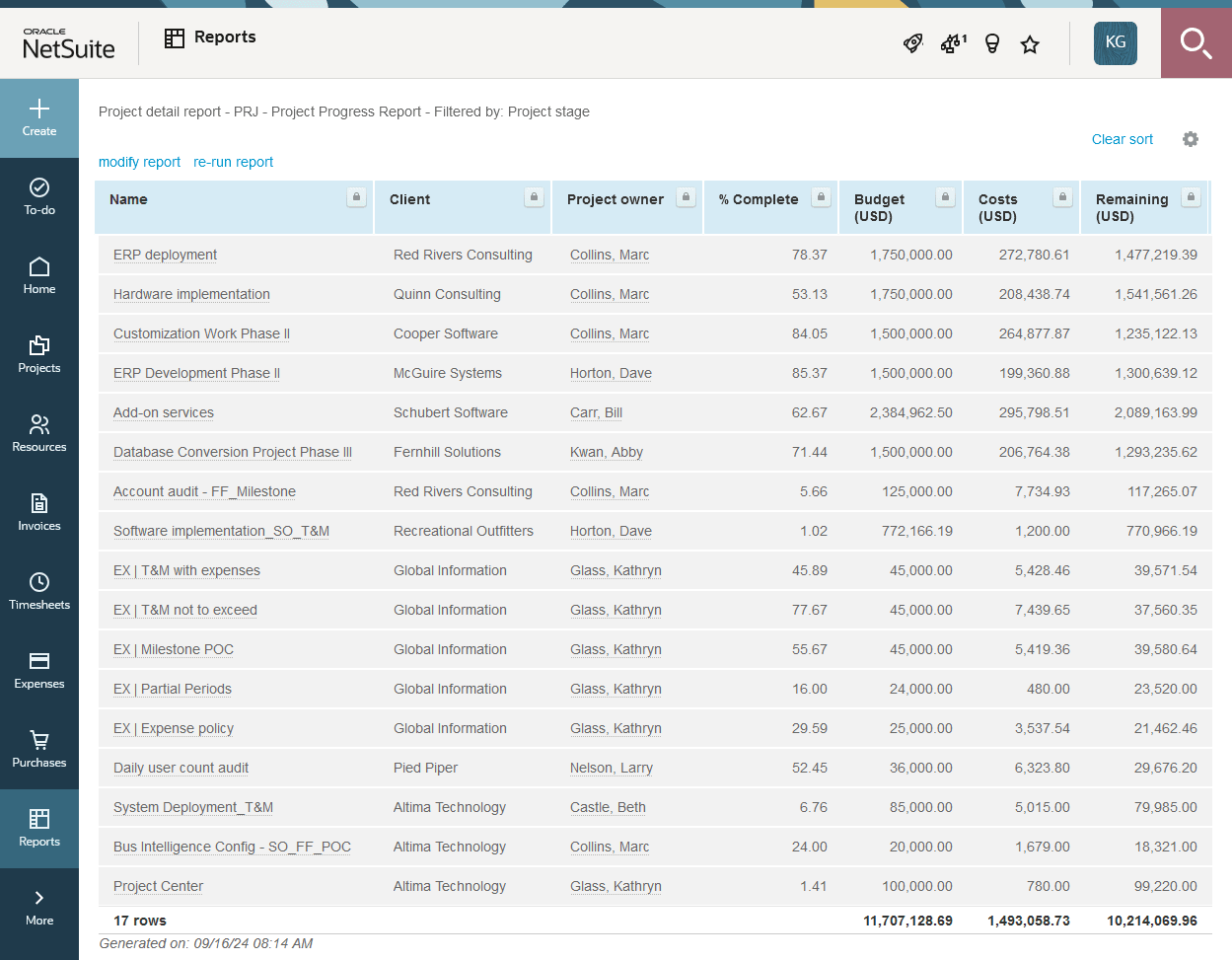Select the Schubert Software client cell

click(x=451, y=412)
